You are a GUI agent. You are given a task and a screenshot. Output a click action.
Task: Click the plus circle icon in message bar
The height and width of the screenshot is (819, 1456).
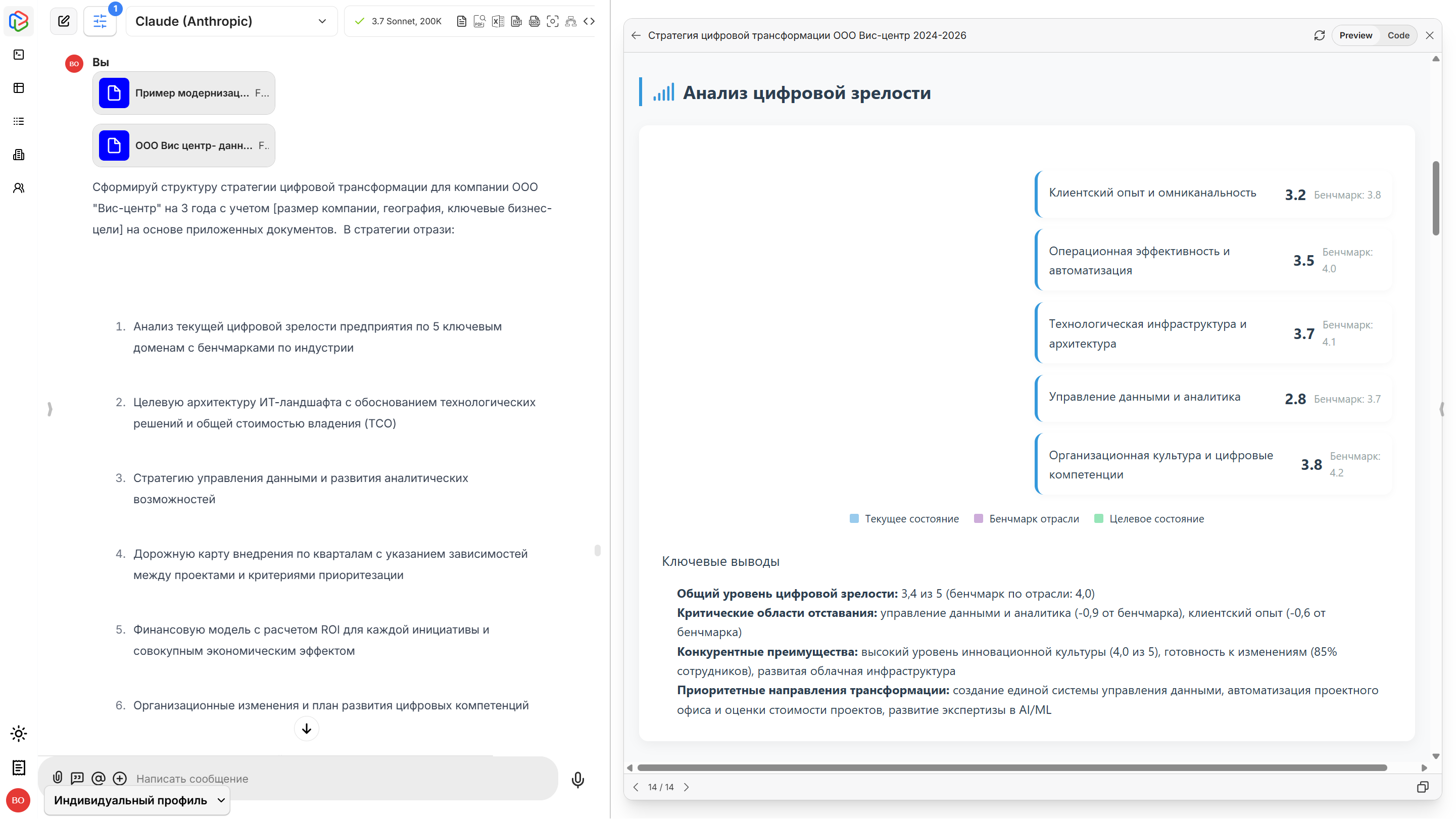point(120,778)
